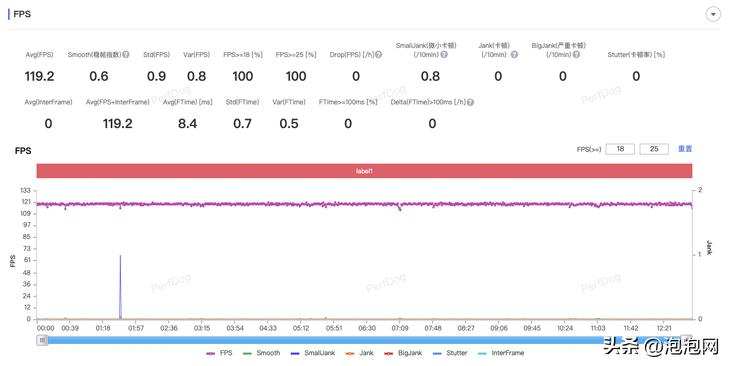Toggle the SmallJank series in legend

(x=313, y=353)
